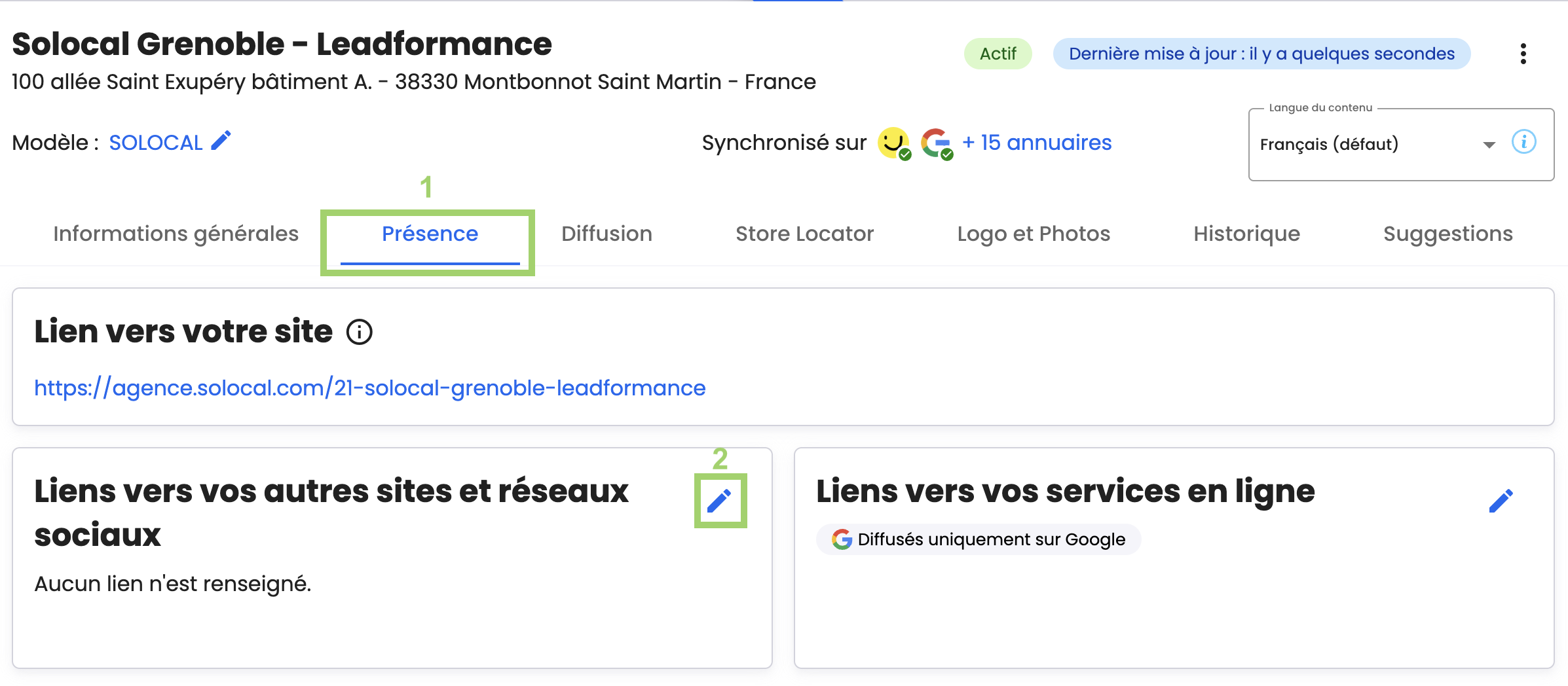This screenshot has width=1568, height=686.
Task: Click the PagesJaunes smiley sync icon
Action: tap(893, 142)
